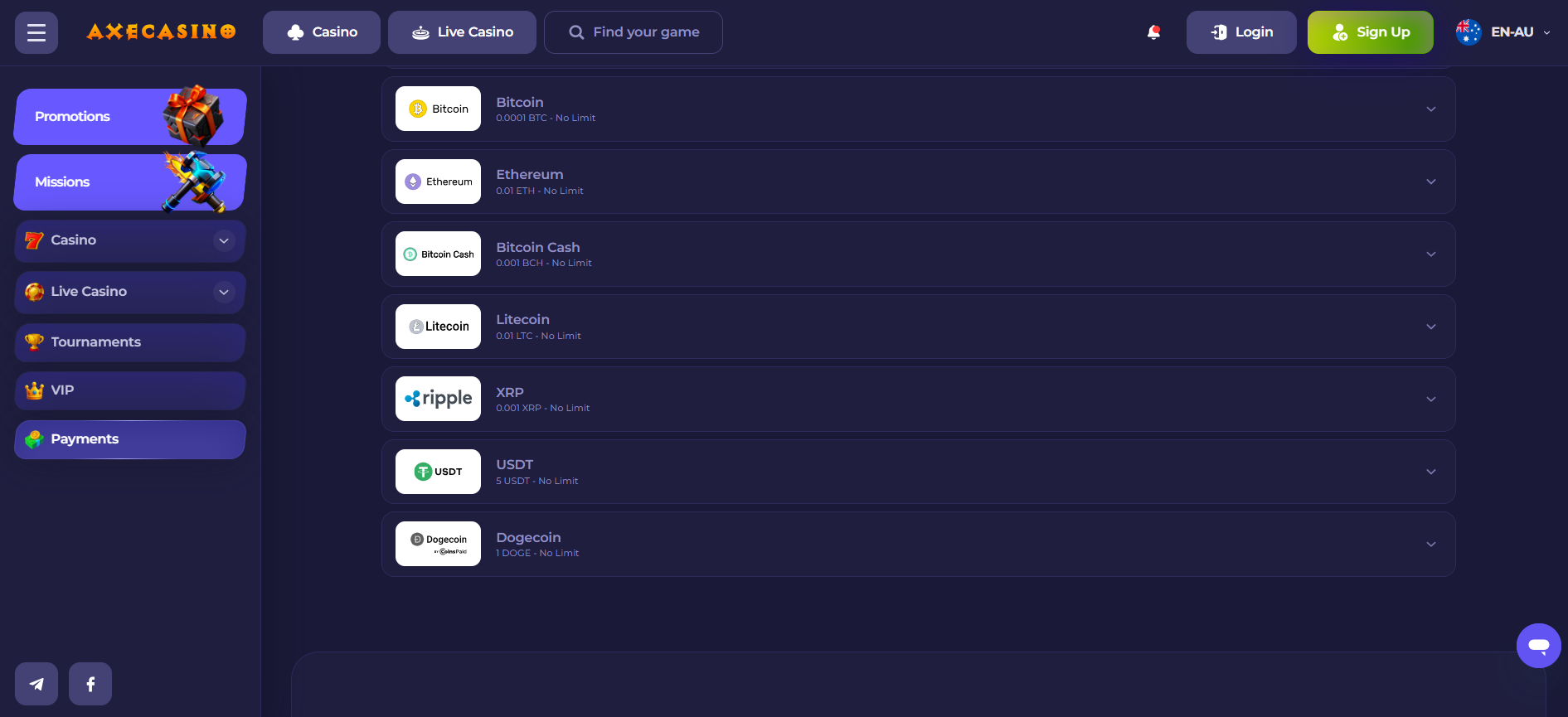Click the green Sign Up button
This screenshot has height=717, width=1568.
[x=1371, y=32]
